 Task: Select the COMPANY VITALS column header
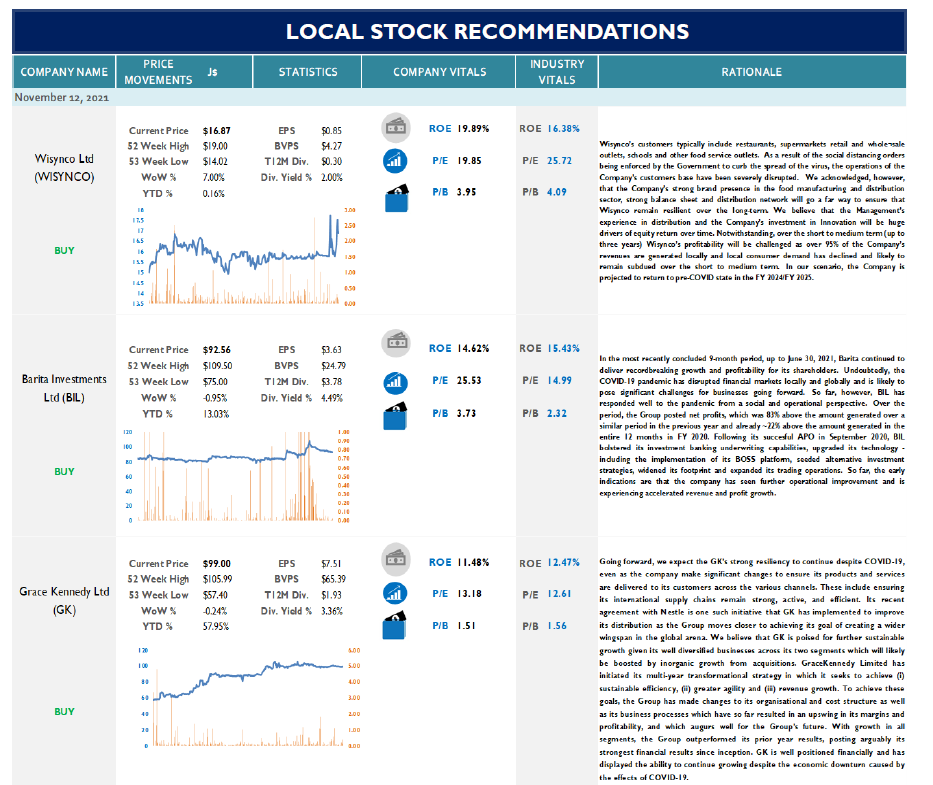tap(439, 72)
